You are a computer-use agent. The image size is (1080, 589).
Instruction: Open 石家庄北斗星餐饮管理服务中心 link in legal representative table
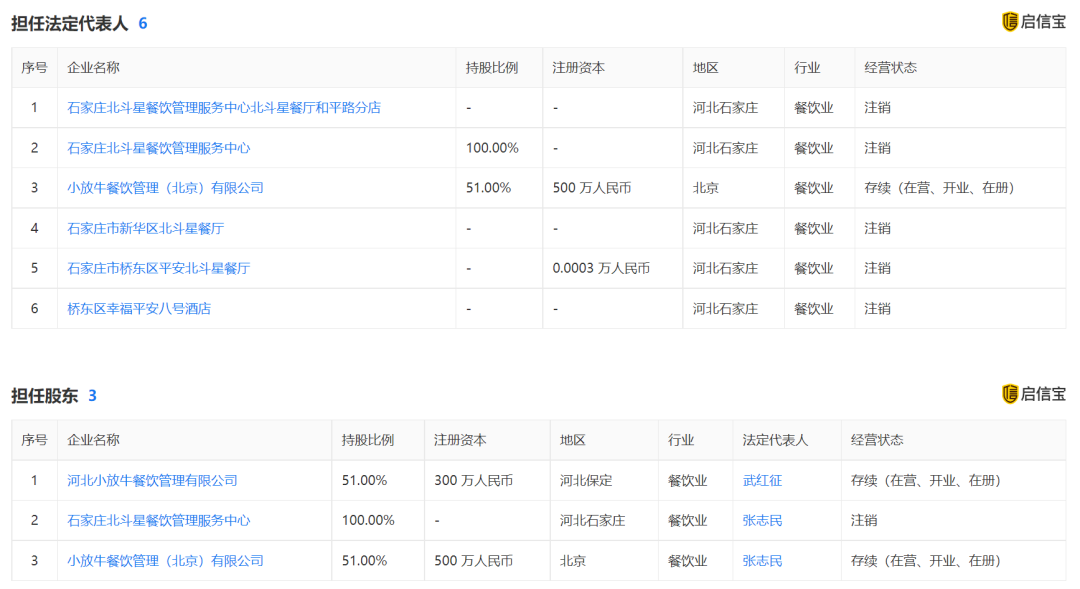point(158,148)
